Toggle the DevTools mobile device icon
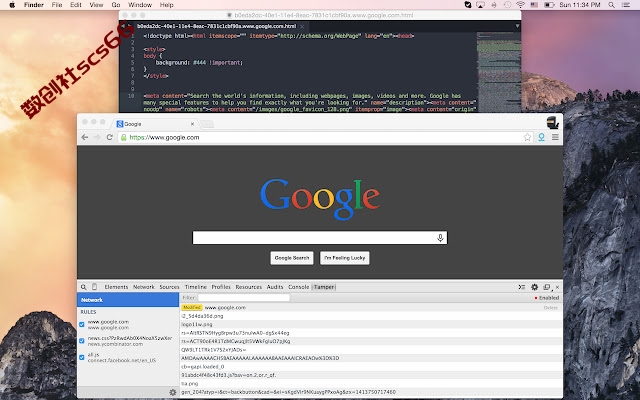The width and height of the screenshot is (640, 400). click(x=94, y=287)
